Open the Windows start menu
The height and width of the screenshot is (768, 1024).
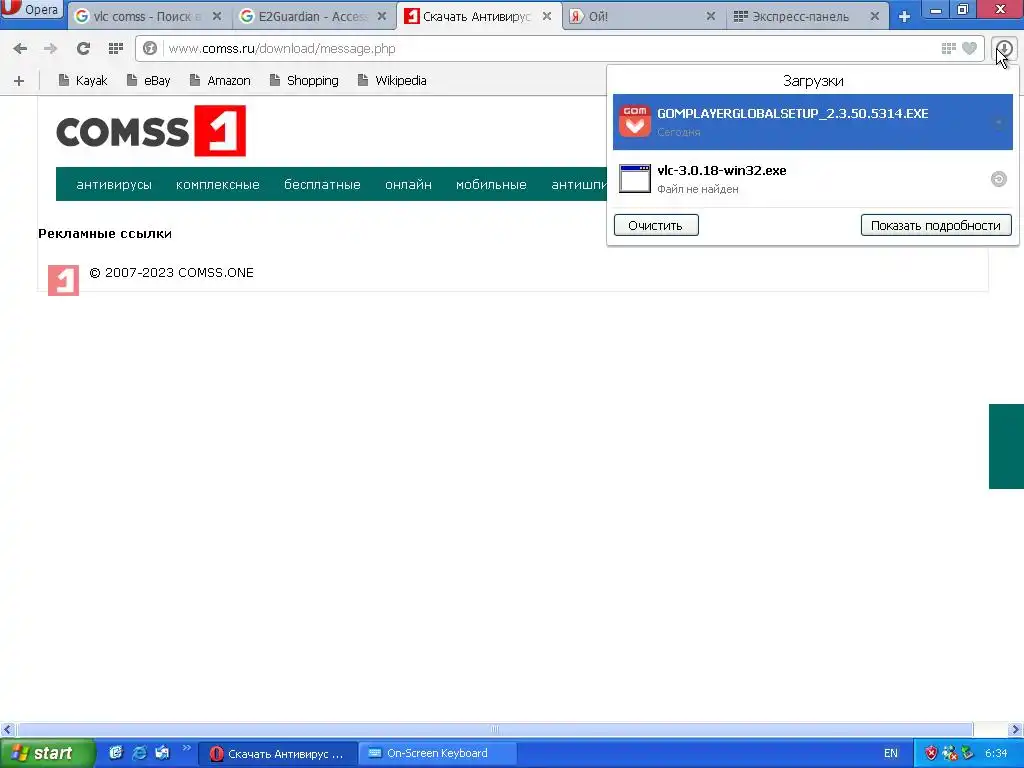coord(46,753)
